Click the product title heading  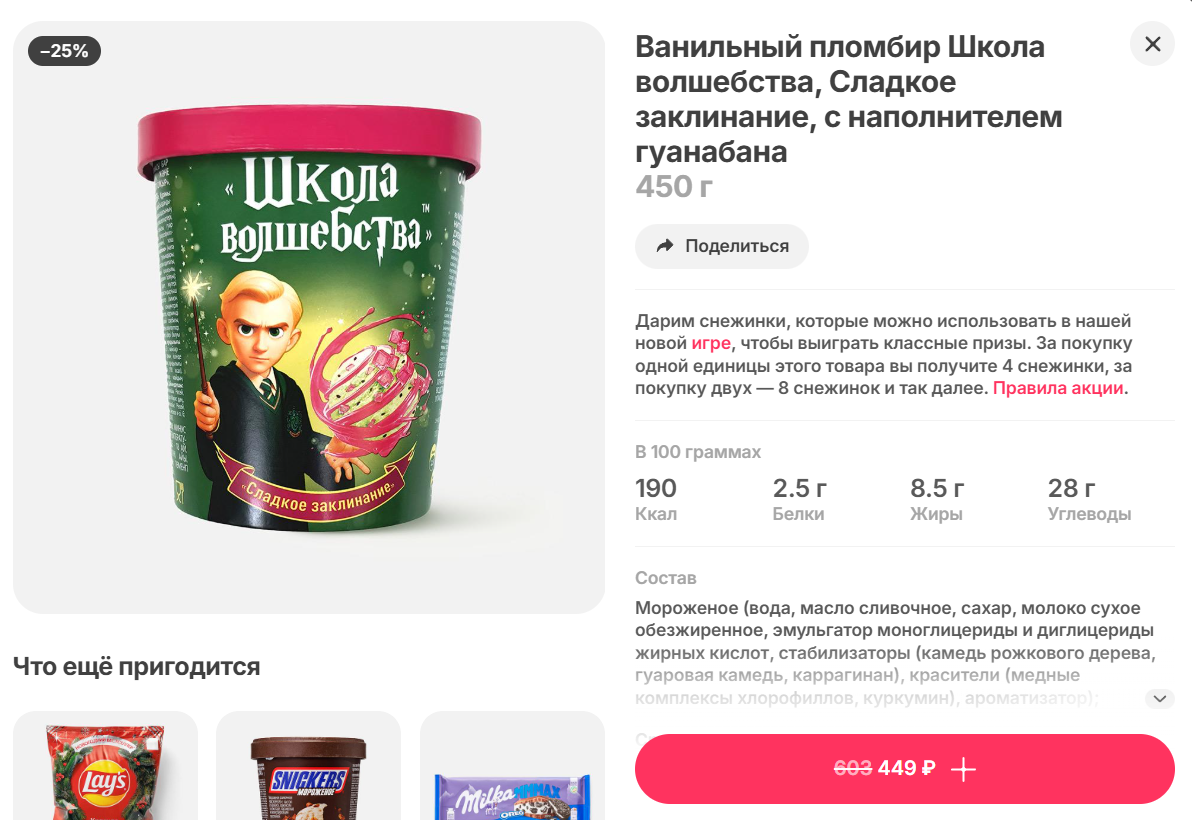pos(848,100)
